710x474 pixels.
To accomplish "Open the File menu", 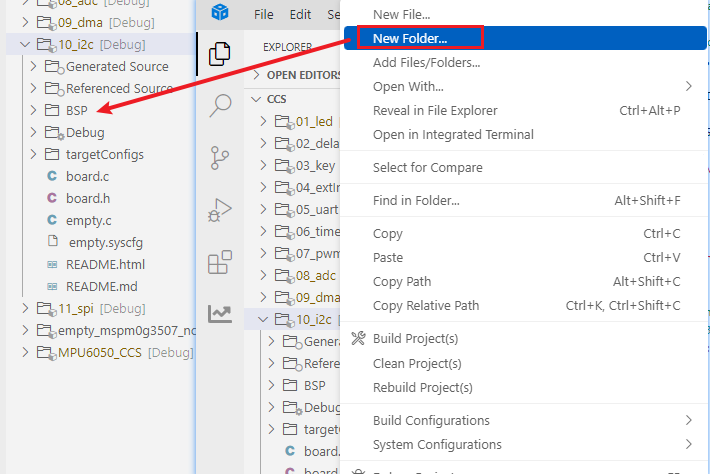I will point(264,15).
